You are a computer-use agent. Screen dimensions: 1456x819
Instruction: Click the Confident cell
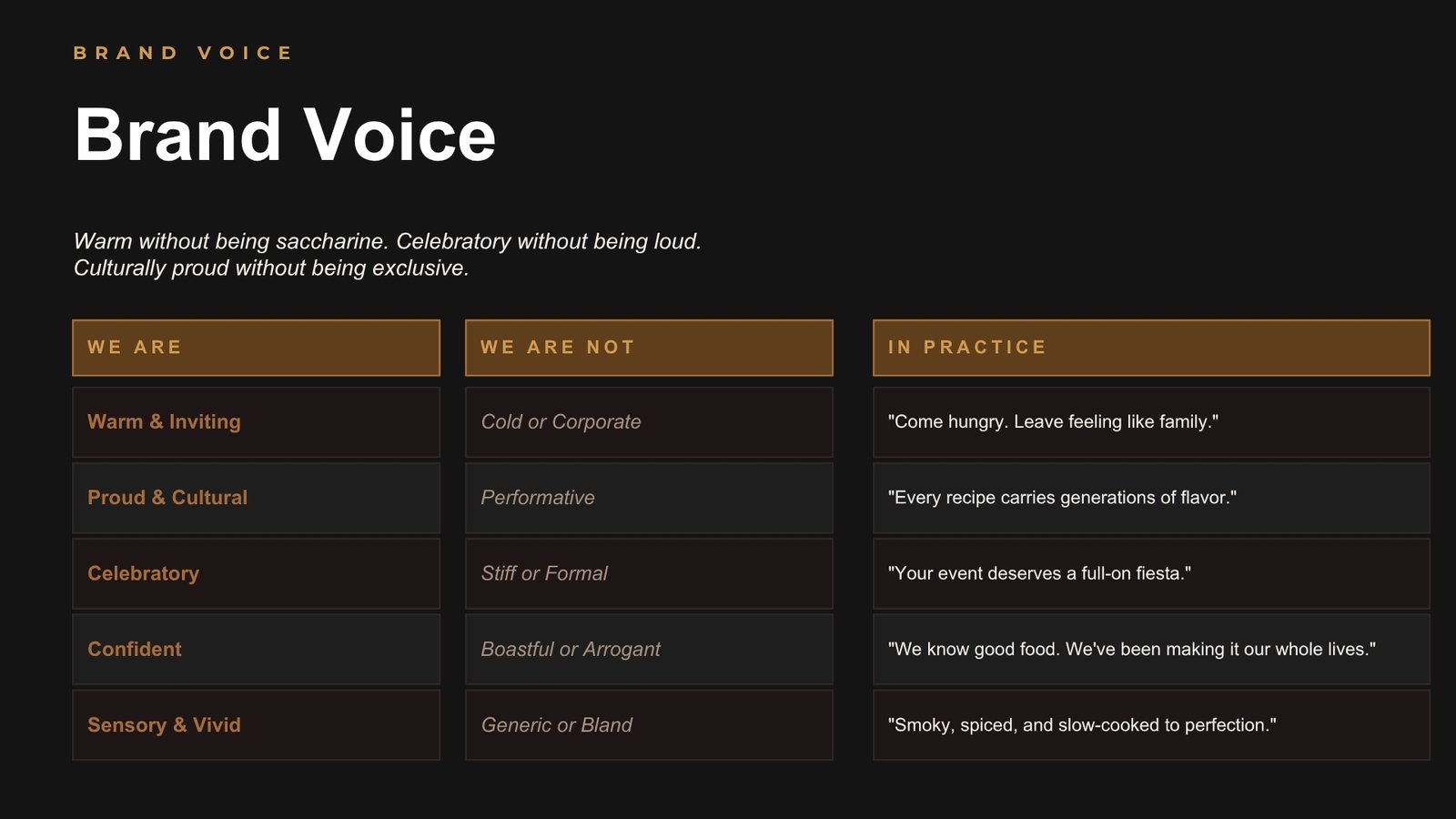tap(256, 649)
